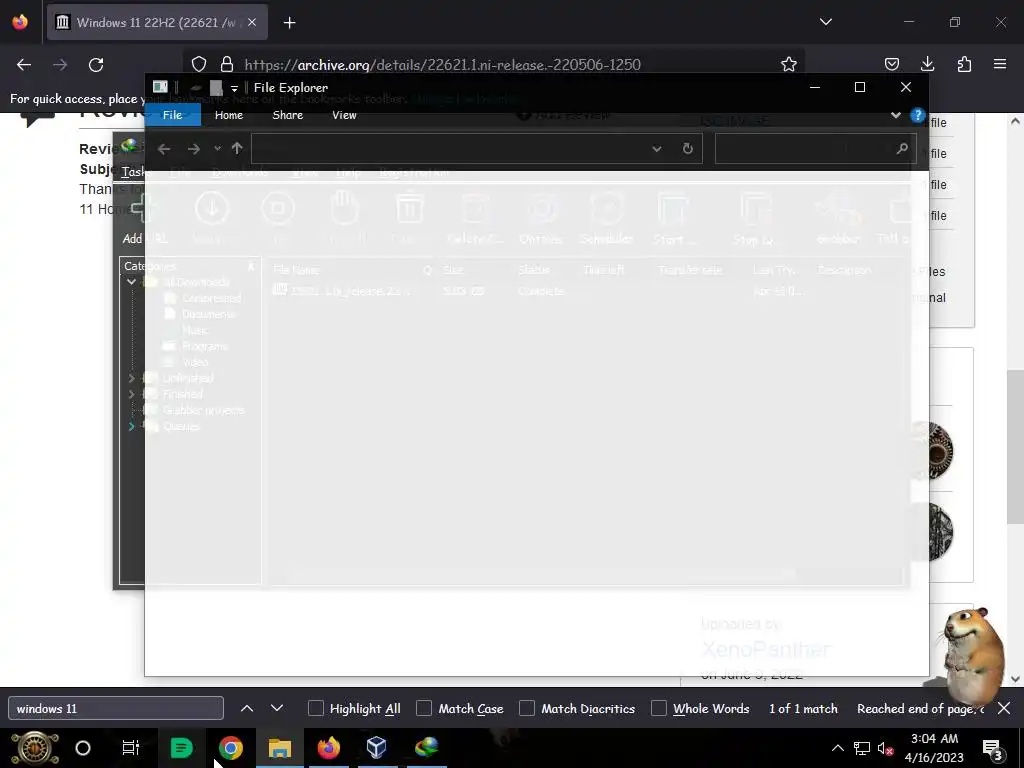Open the Firefox extensions menu
The width and height of the screenshot is (1024, 768).
[x=964, y=64]
